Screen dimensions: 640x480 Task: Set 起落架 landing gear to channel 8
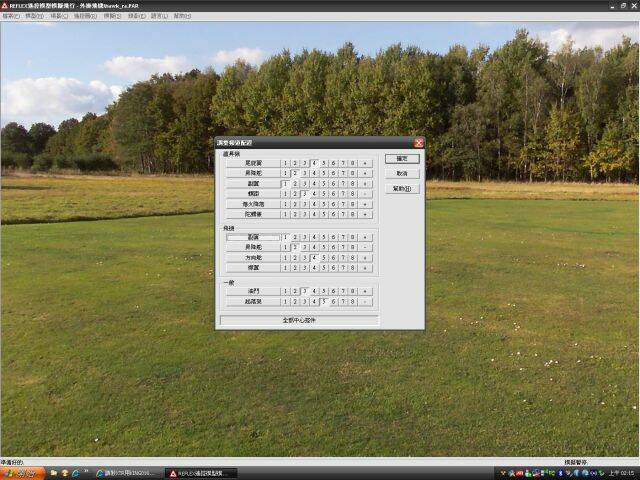point(353,302)
